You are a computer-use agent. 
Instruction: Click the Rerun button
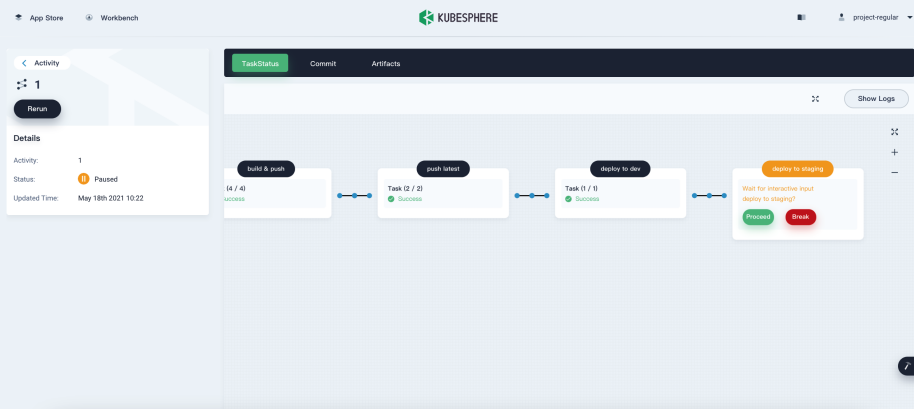point(37,109)
